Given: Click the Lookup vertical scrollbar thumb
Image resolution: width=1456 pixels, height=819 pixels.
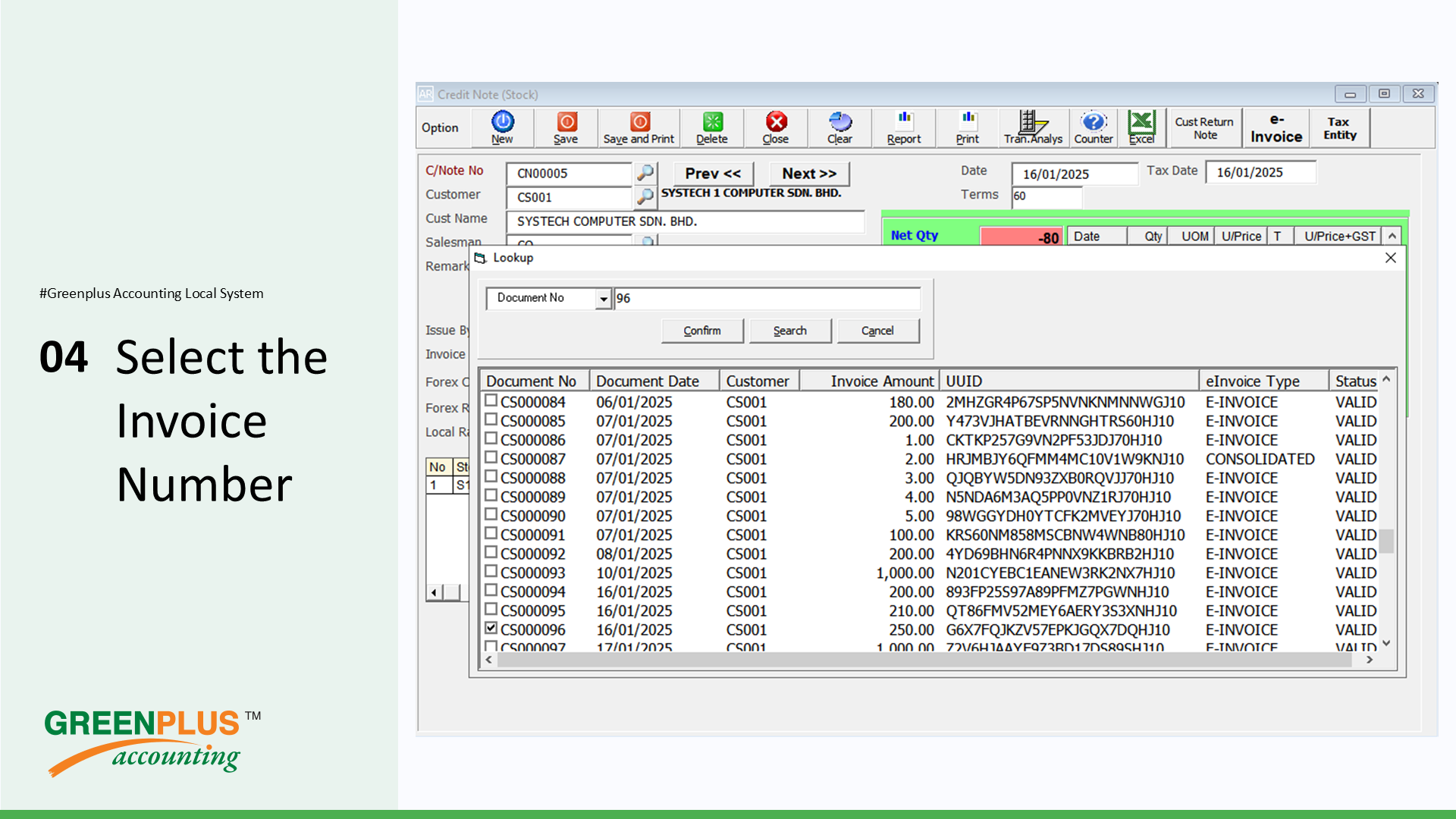Looking at the screenshot, I should point(1386,541).
